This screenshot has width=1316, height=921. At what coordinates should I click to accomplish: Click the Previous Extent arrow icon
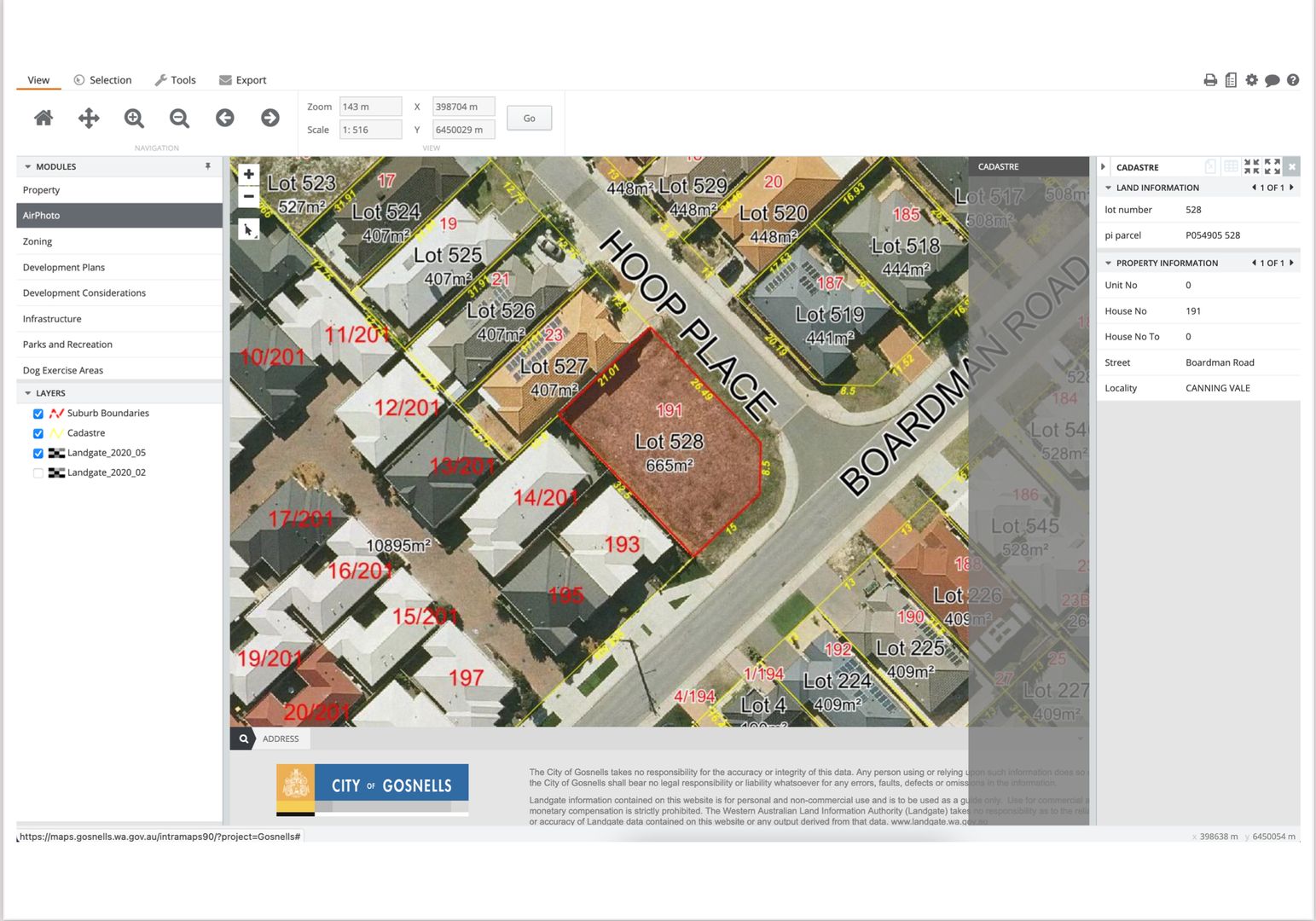[224, 118]
